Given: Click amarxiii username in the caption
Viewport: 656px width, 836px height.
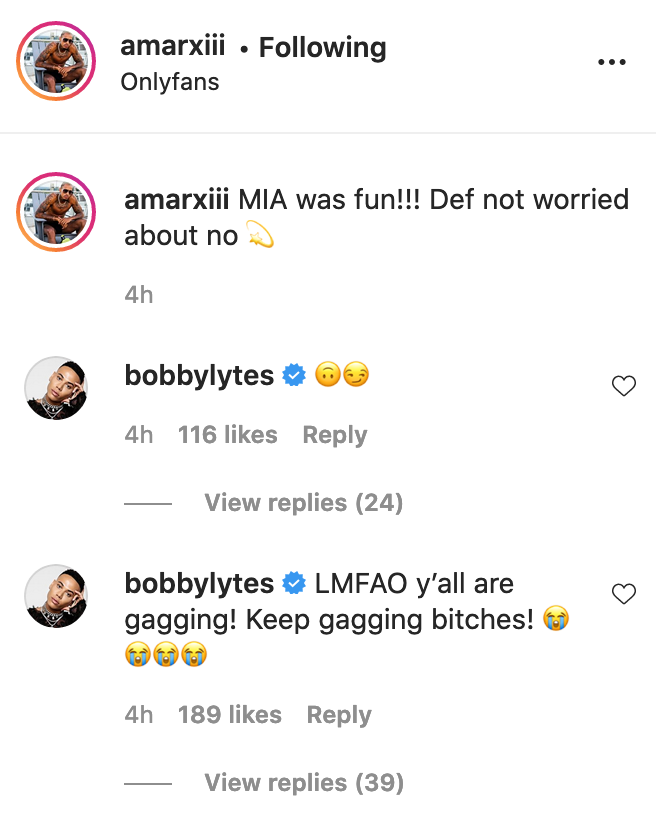Looking at the screenshot, I should [x=176, y=199].
